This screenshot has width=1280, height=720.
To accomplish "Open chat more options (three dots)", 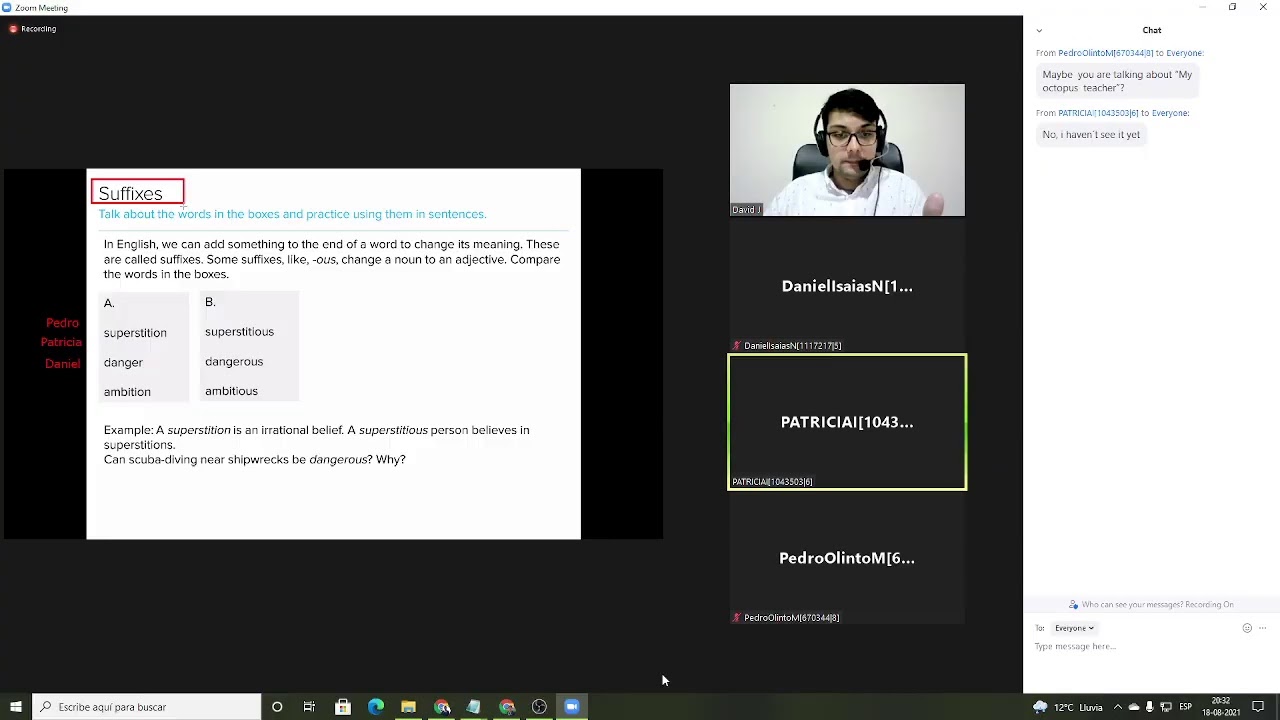I will pos(1262,628).
